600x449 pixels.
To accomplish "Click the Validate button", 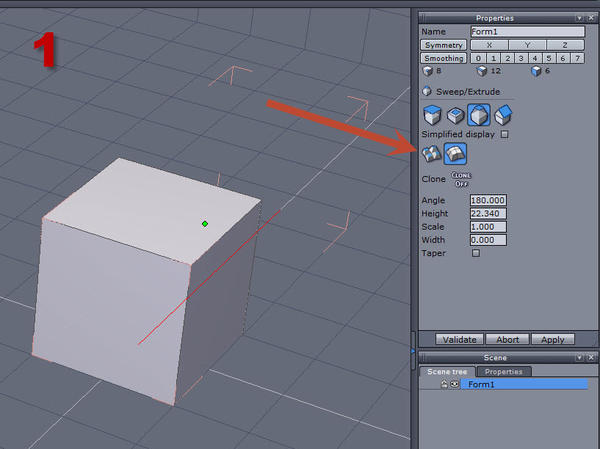I will click(x=460, y=340).
